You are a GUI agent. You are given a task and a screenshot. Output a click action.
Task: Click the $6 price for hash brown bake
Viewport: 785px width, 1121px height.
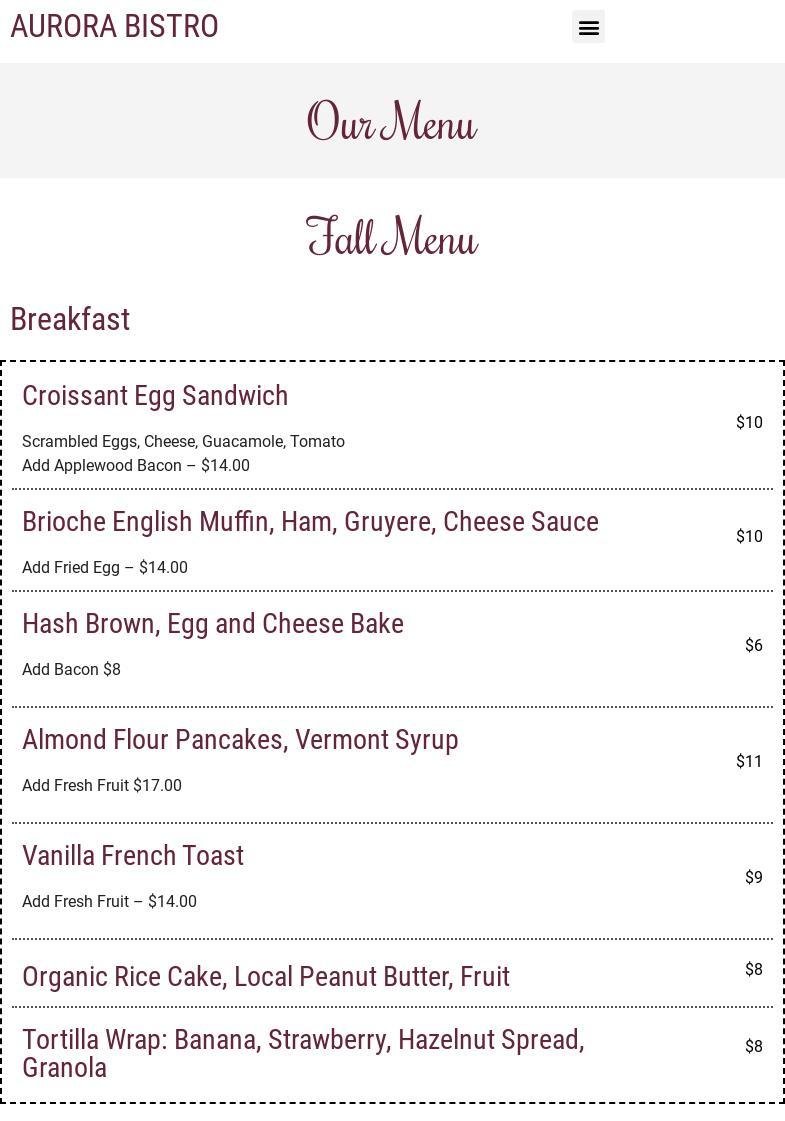coord(753,645)
